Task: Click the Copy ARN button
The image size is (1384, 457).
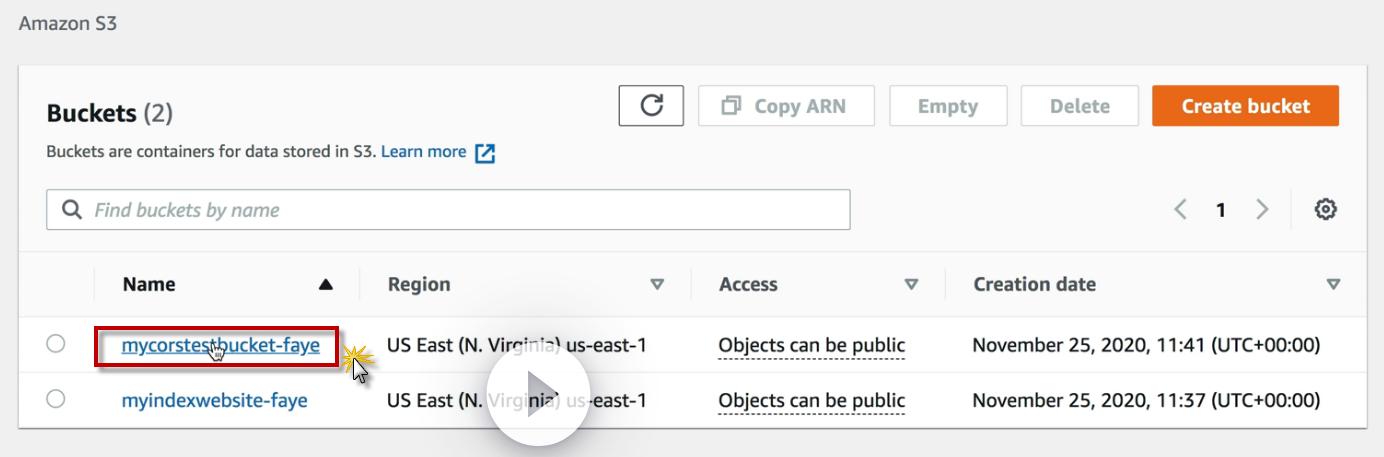Action: [x=785, y=106]
